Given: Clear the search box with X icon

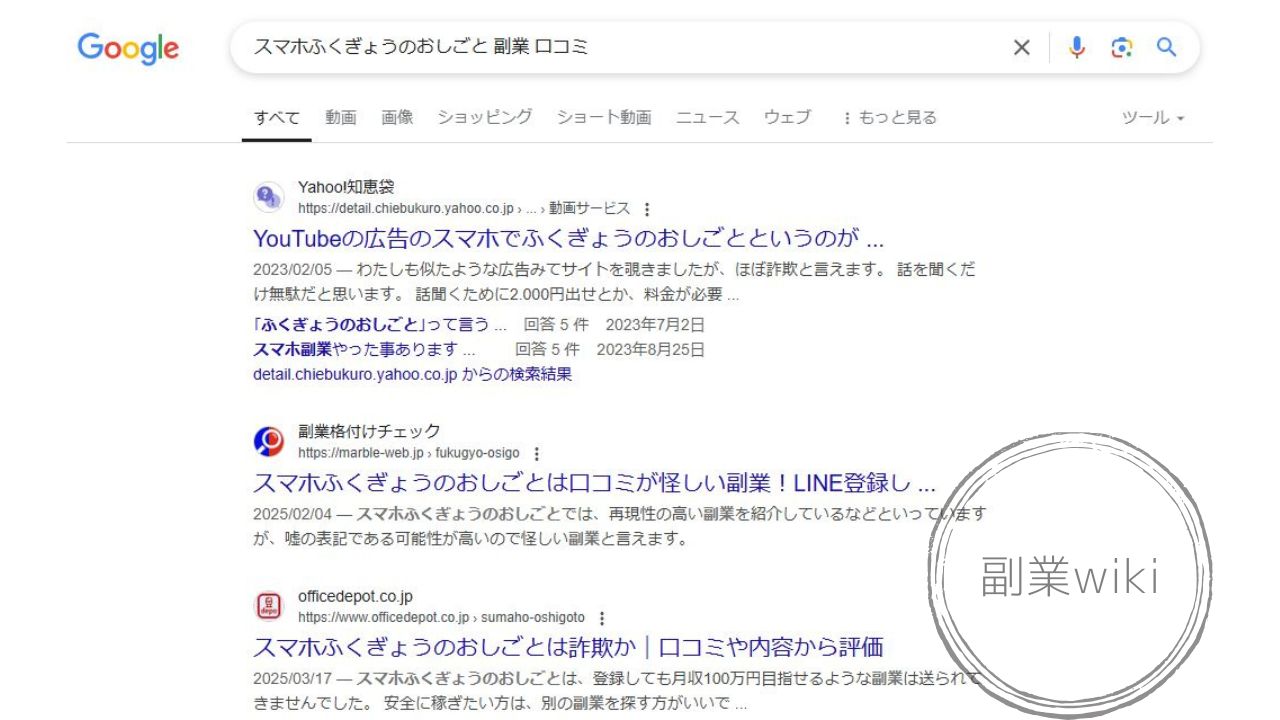Looking at the screenshot, I should tap(1021, 48).
